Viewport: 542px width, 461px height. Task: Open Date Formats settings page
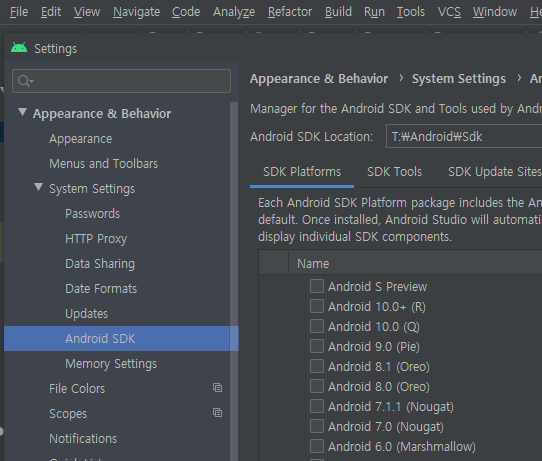pyautogui.click(x=101, y=289)
